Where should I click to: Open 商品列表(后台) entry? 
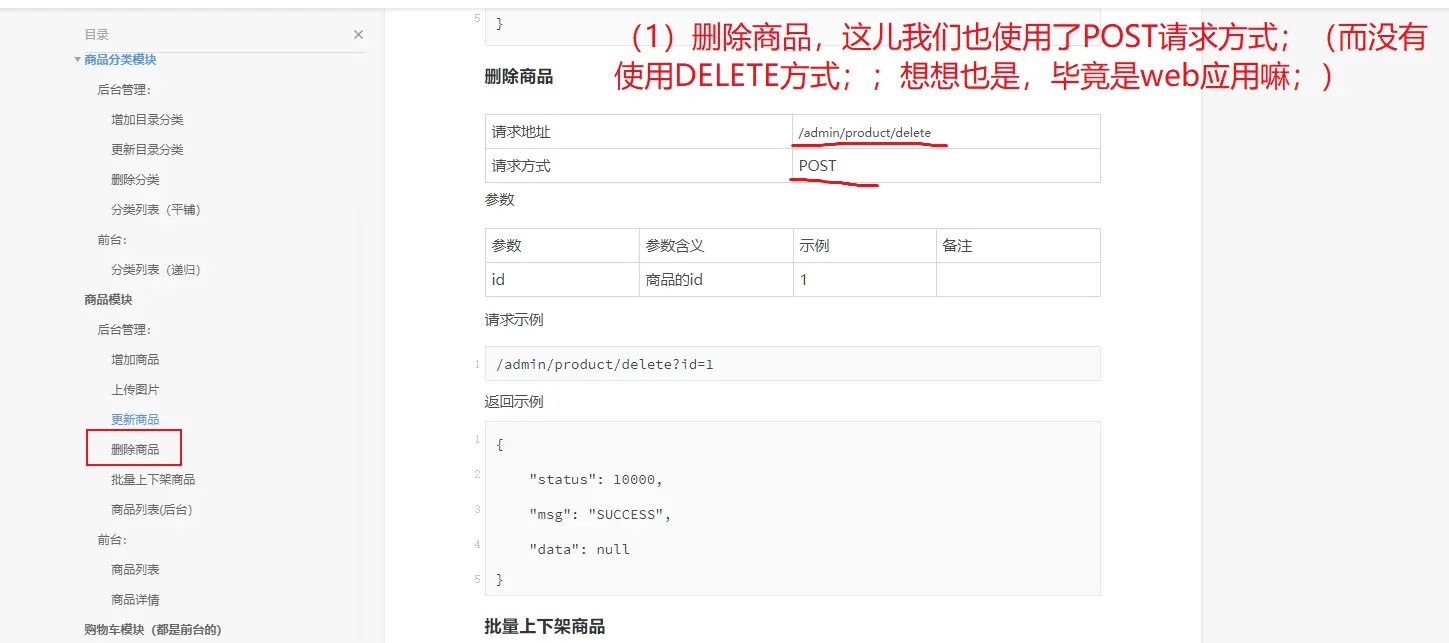[x=152, y=510]
